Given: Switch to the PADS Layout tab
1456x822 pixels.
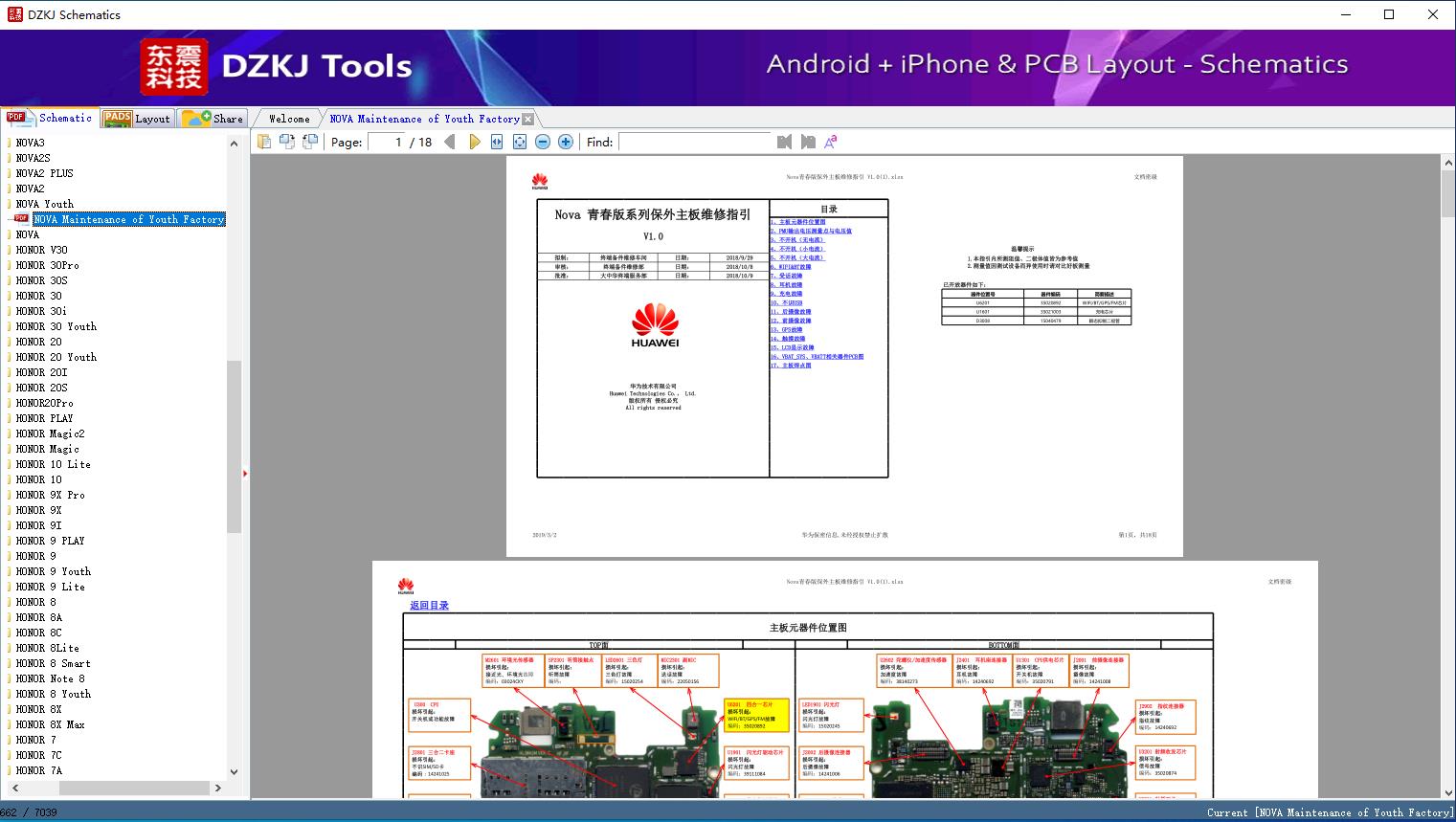Looking at the screenshot, I should coord(137,119).
